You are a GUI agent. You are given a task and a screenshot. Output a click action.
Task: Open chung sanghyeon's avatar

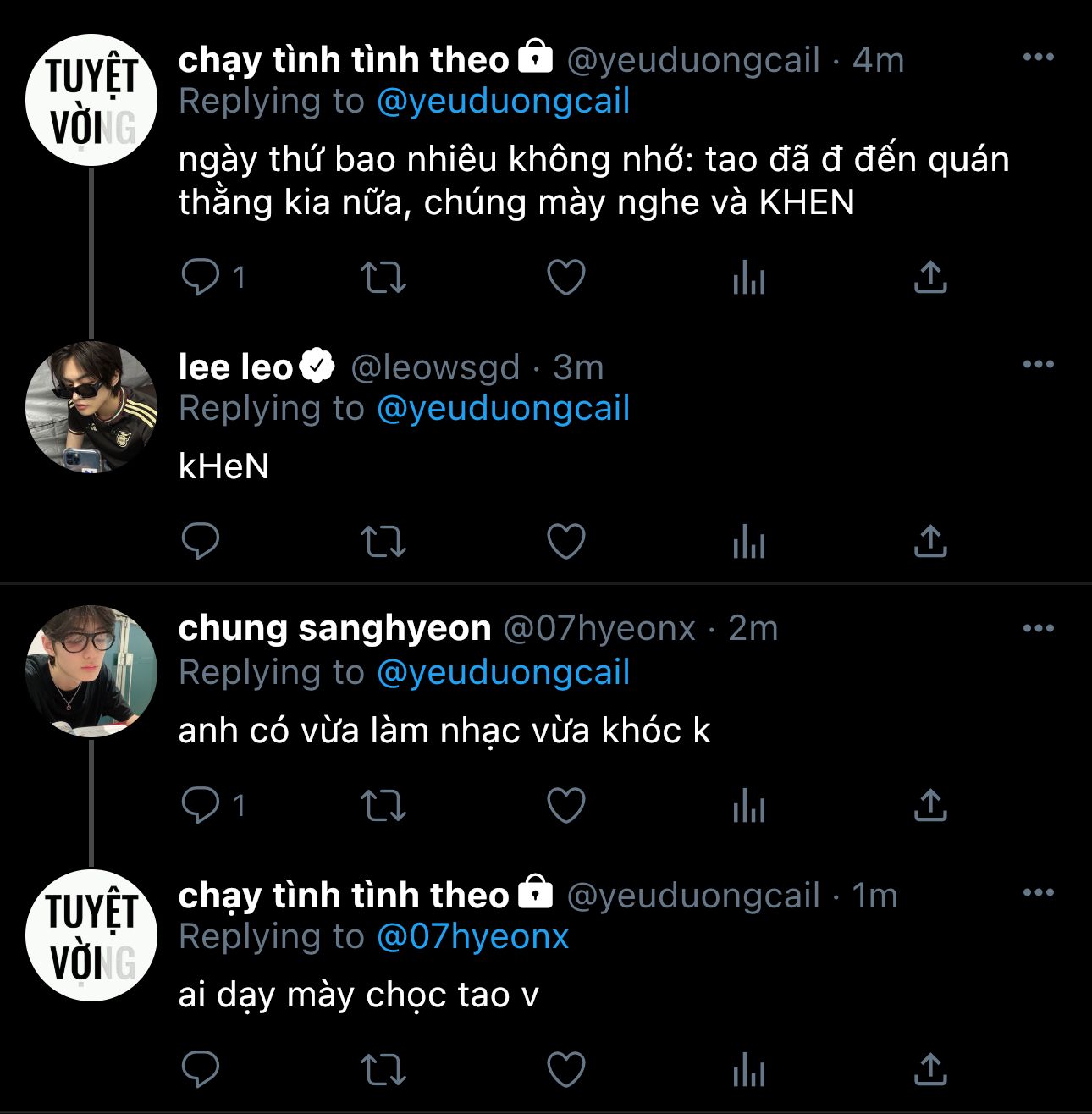coord(91,671)
